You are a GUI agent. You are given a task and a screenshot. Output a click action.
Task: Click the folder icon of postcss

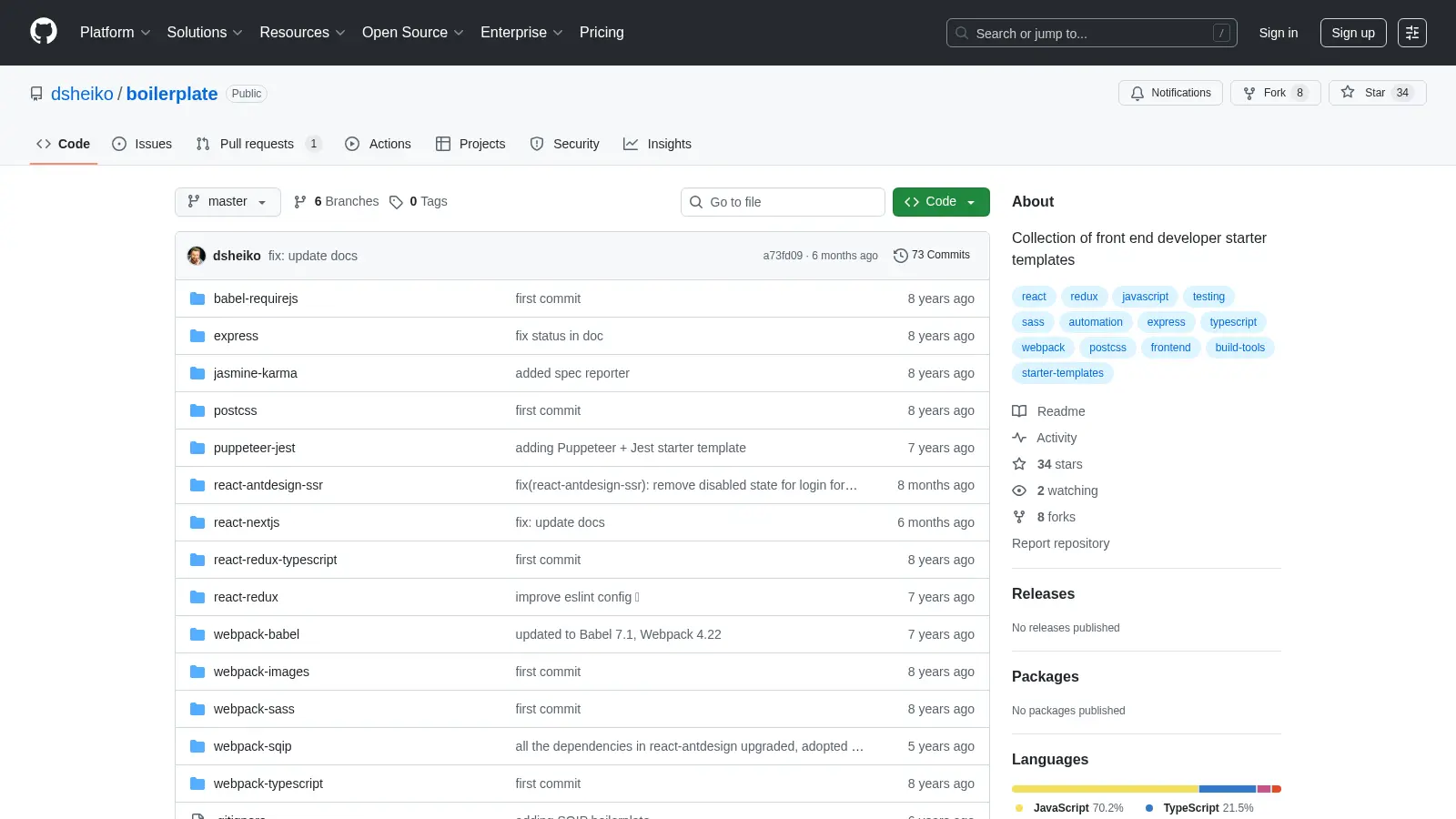[197, 410]
